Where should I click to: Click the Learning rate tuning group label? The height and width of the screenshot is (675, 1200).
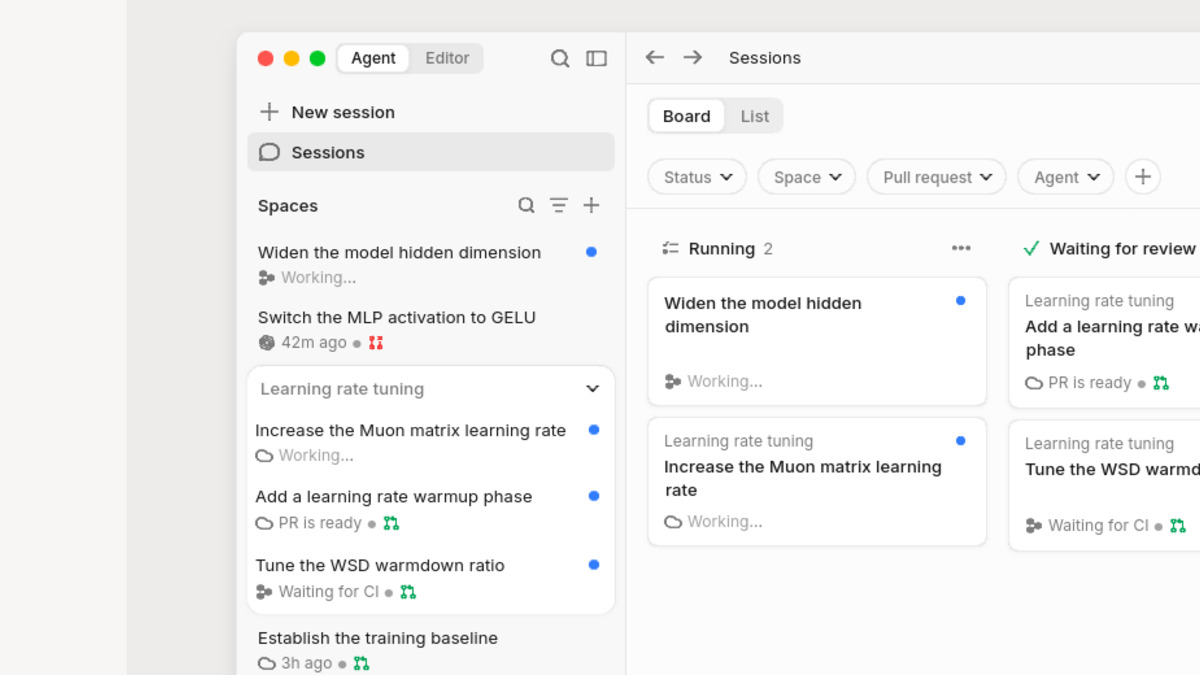[342, 389]
